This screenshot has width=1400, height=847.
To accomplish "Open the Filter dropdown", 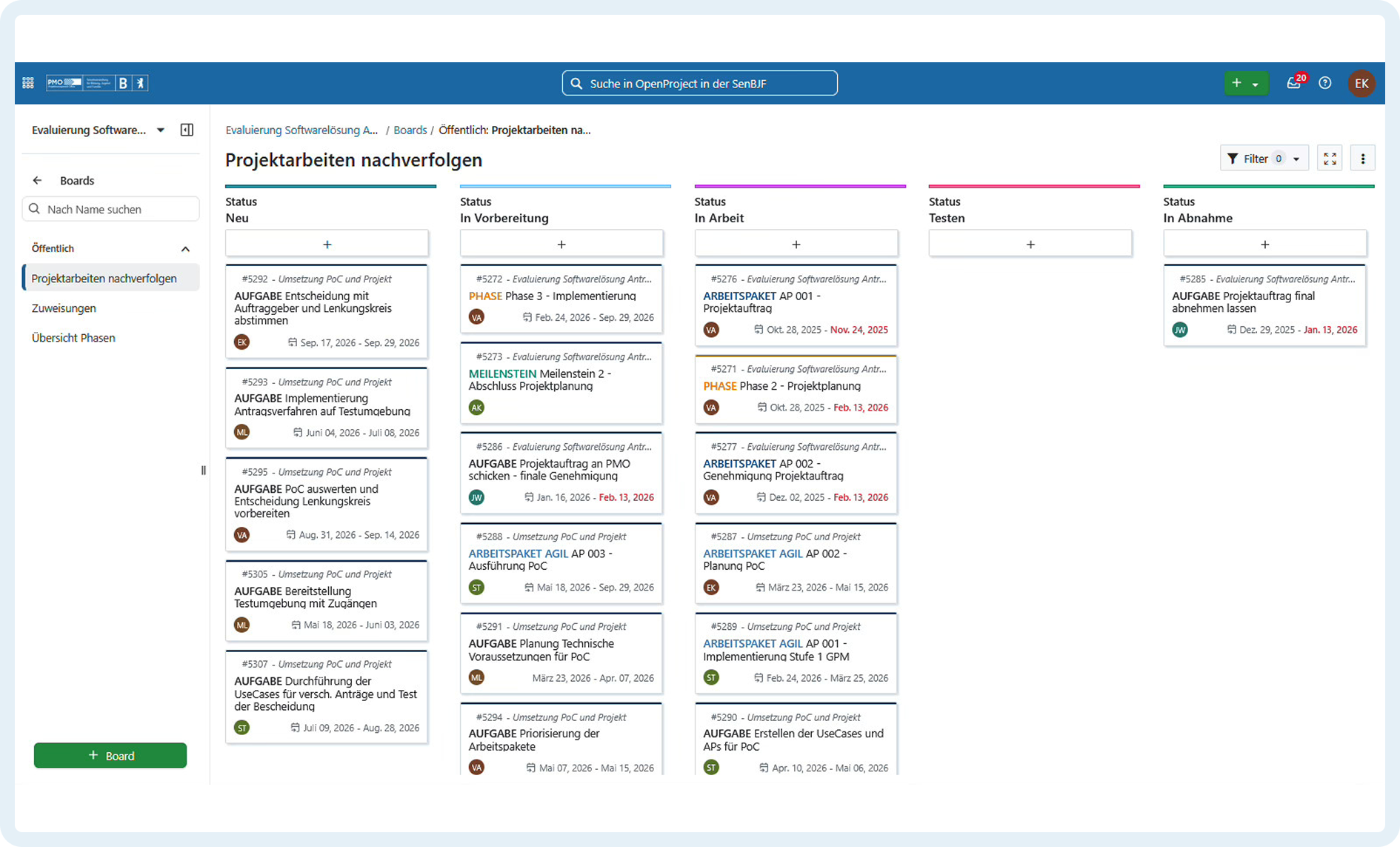I will 1263,159.
